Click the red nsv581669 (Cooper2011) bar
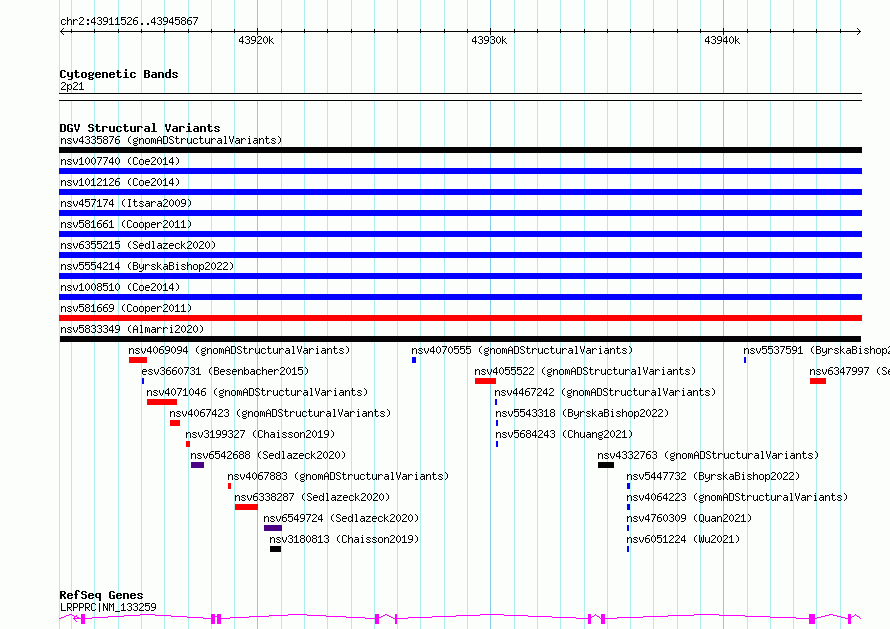Image resolution: width=890 pixels, height=629 pixels. point(460,318)
